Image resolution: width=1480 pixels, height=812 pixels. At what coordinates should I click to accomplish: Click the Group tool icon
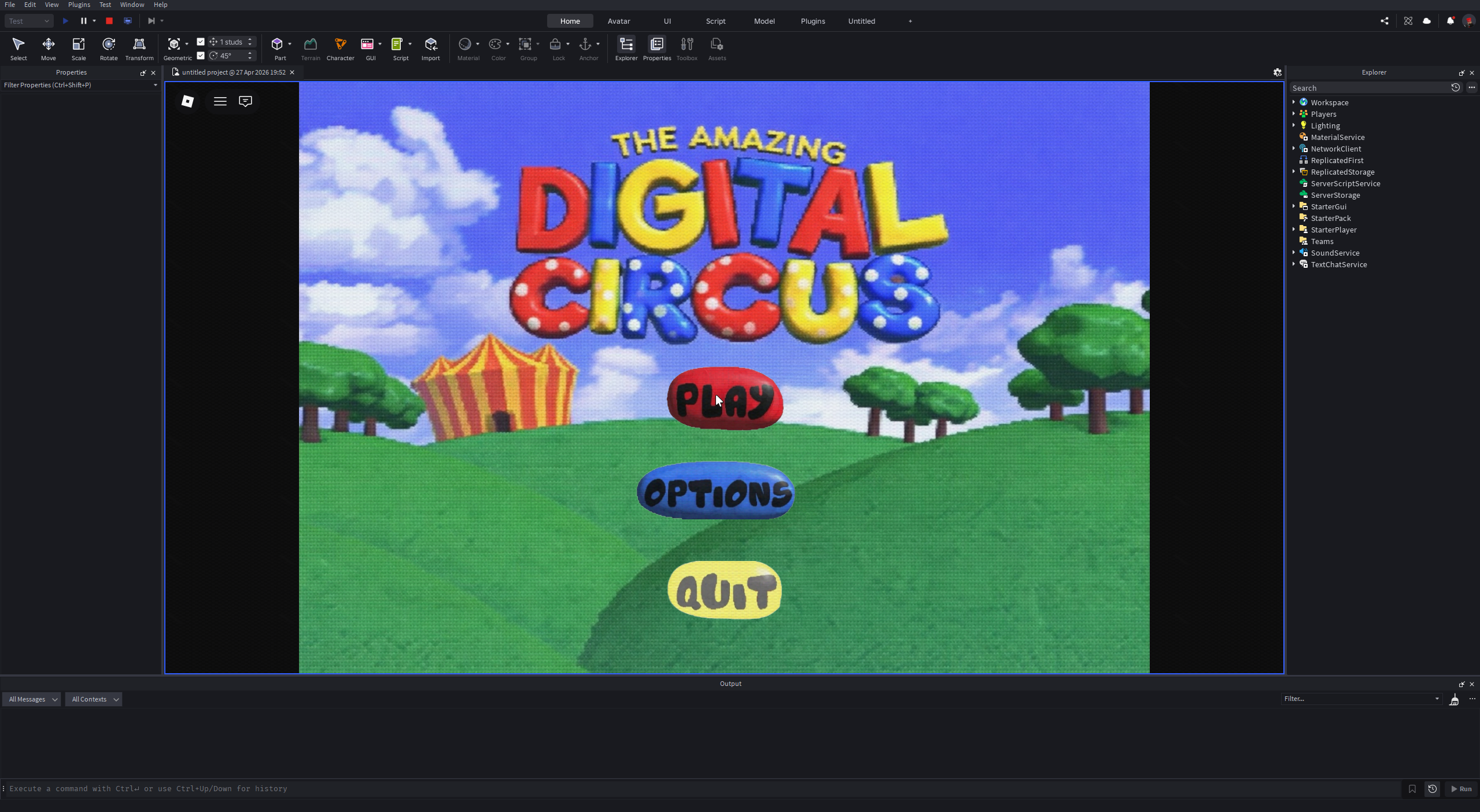click(x=525, y=44)
